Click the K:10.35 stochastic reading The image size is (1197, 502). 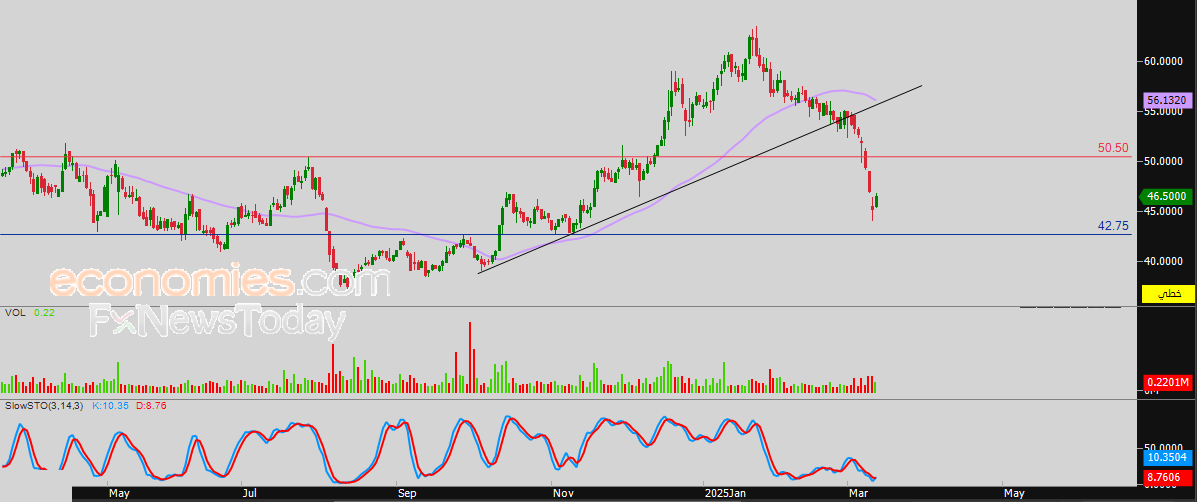point(110,405)
